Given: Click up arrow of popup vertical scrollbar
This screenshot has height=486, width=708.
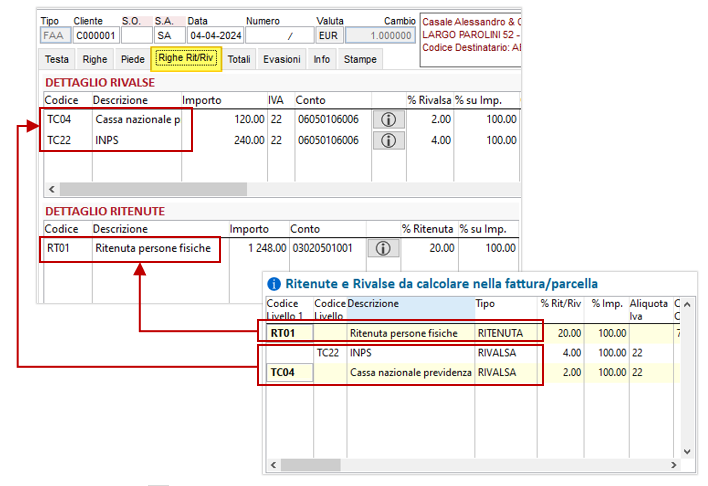Looking at the screenshot, I should [687, 304].
